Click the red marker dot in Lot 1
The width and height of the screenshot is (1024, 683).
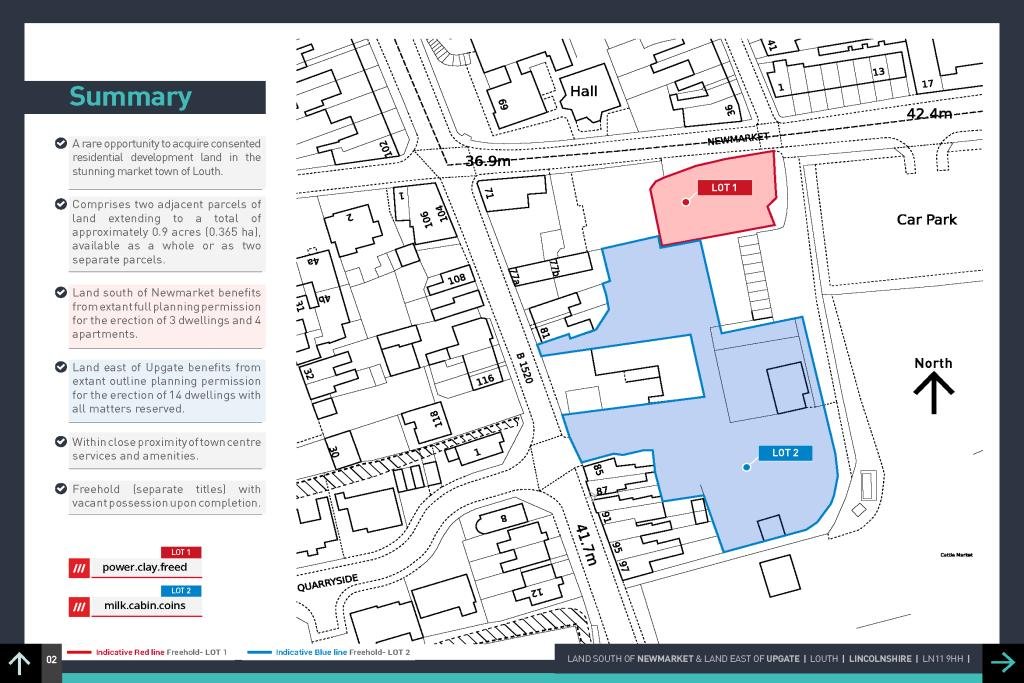click(x=686, y=202)
